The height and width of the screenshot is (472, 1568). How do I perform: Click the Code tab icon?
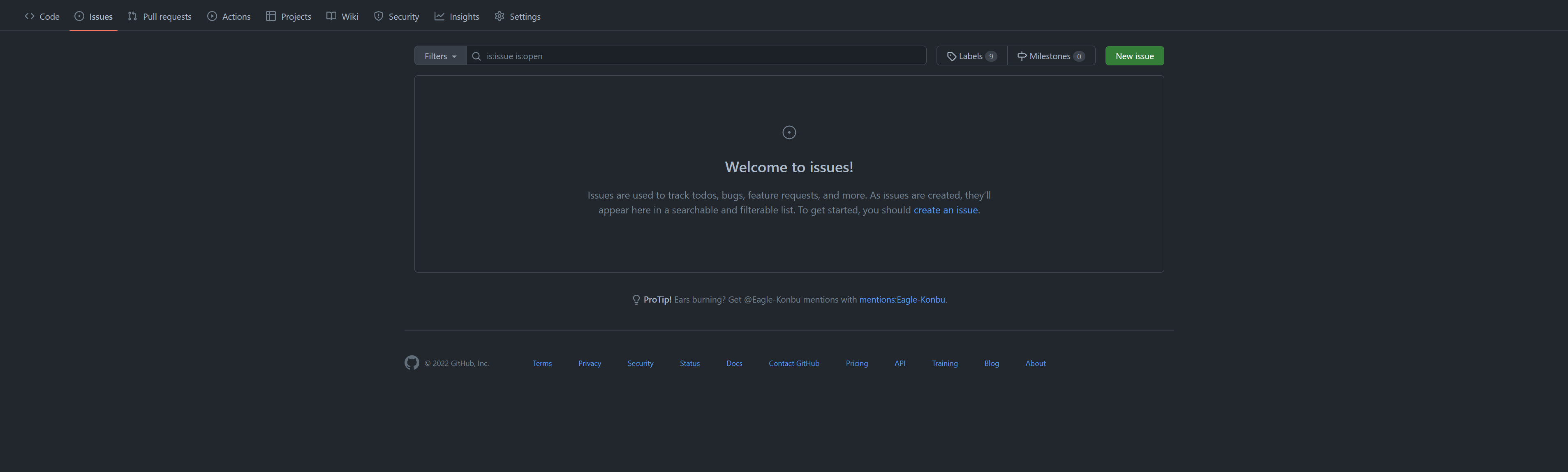(x=29, y=16)
